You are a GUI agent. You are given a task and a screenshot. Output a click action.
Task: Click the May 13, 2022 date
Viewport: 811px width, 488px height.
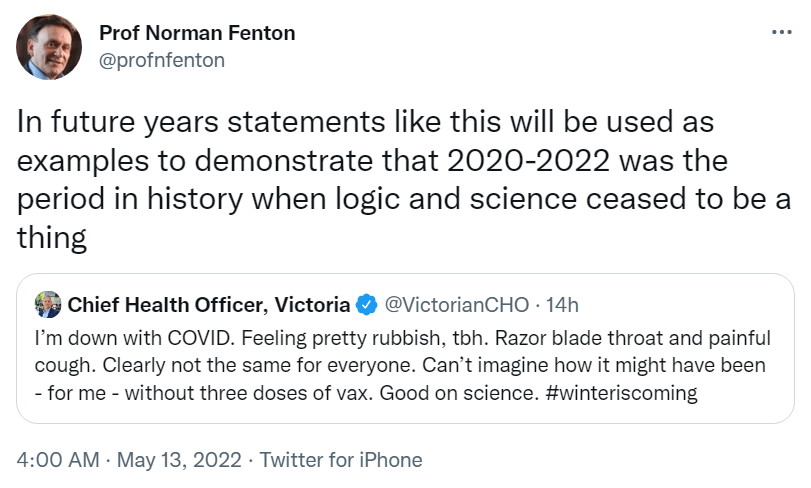tap(179, 461)
